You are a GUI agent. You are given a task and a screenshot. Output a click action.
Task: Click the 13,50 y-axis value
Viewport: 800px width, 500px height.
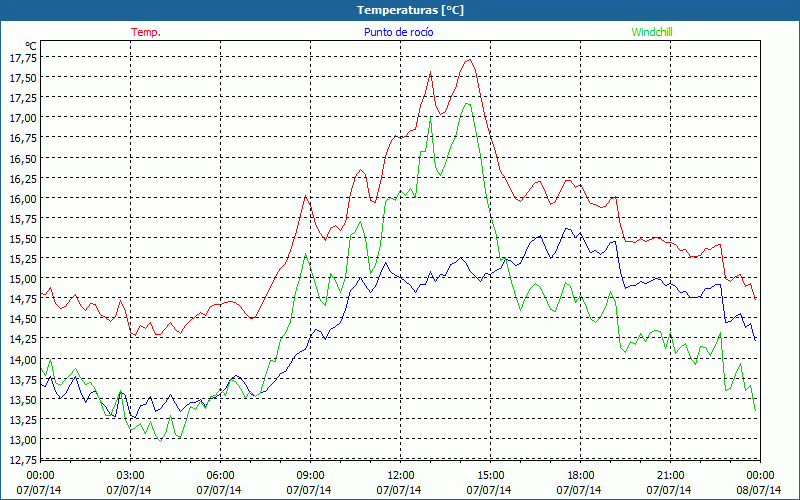click(x=23, y=399)
